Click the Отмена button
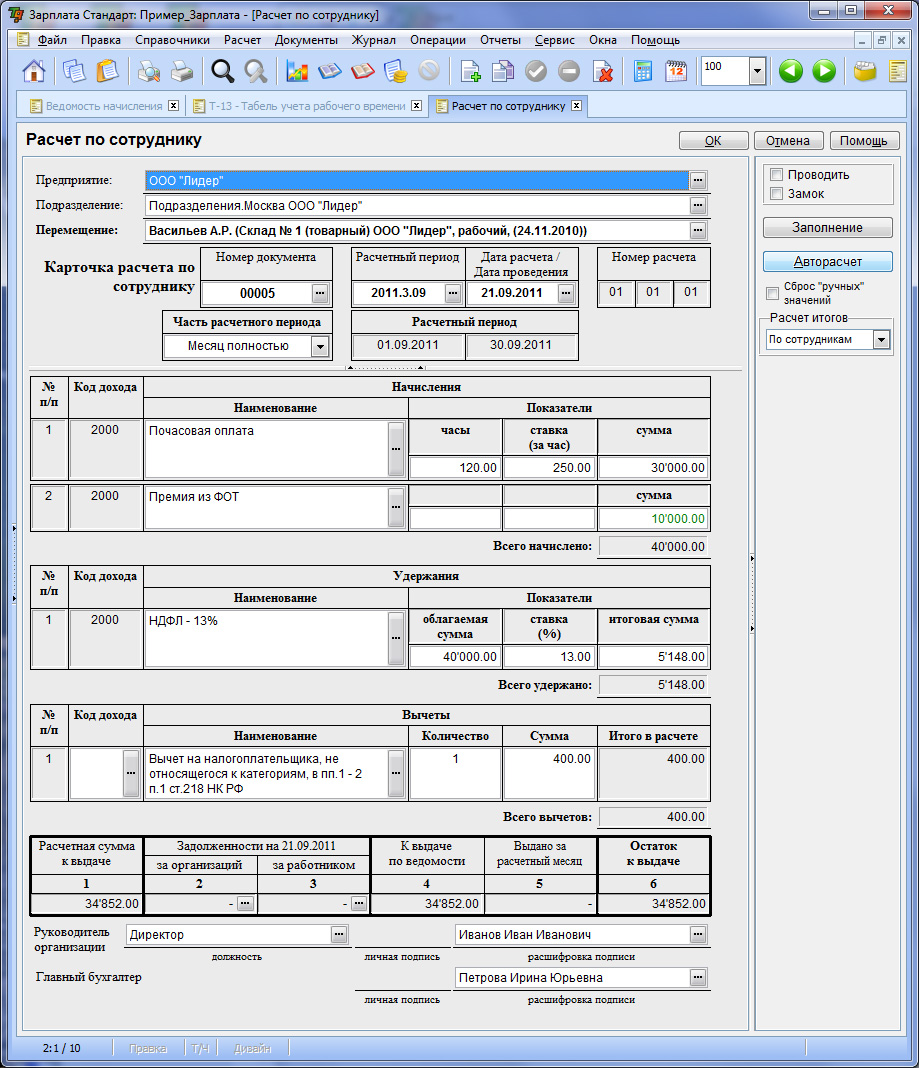Screen dimensions: 919x1068 point(788,140)
